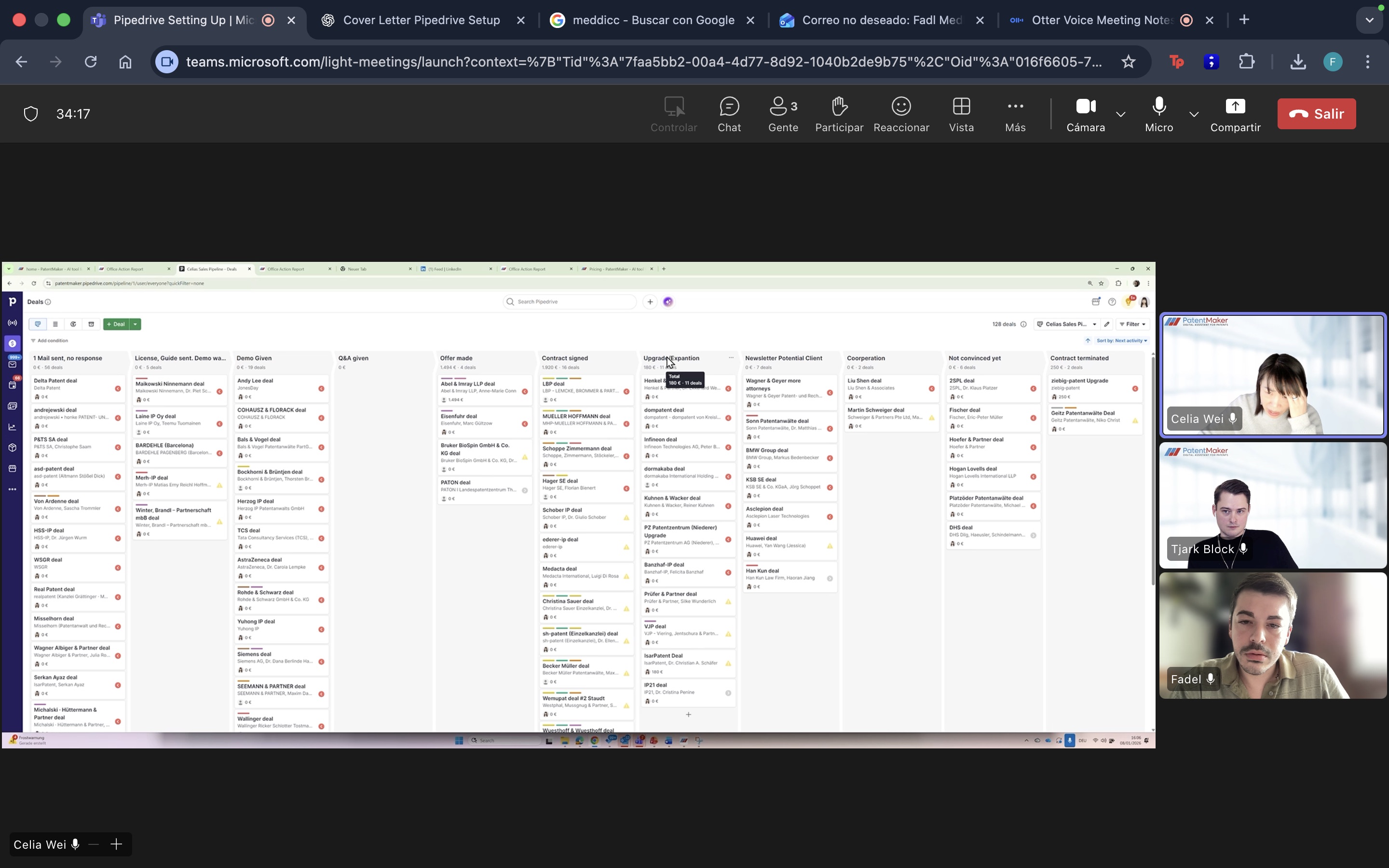This screenshot has height=868, width=1389.
Task: Expand the + Deal dropdown arrow
Action: [136, 325]
